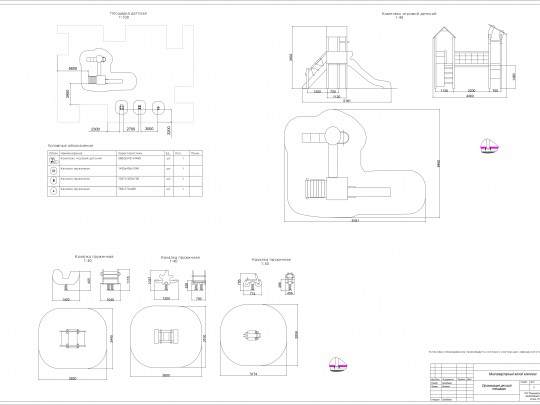Click the play complex front elevation with the bridge

click(x=470, y=59)
